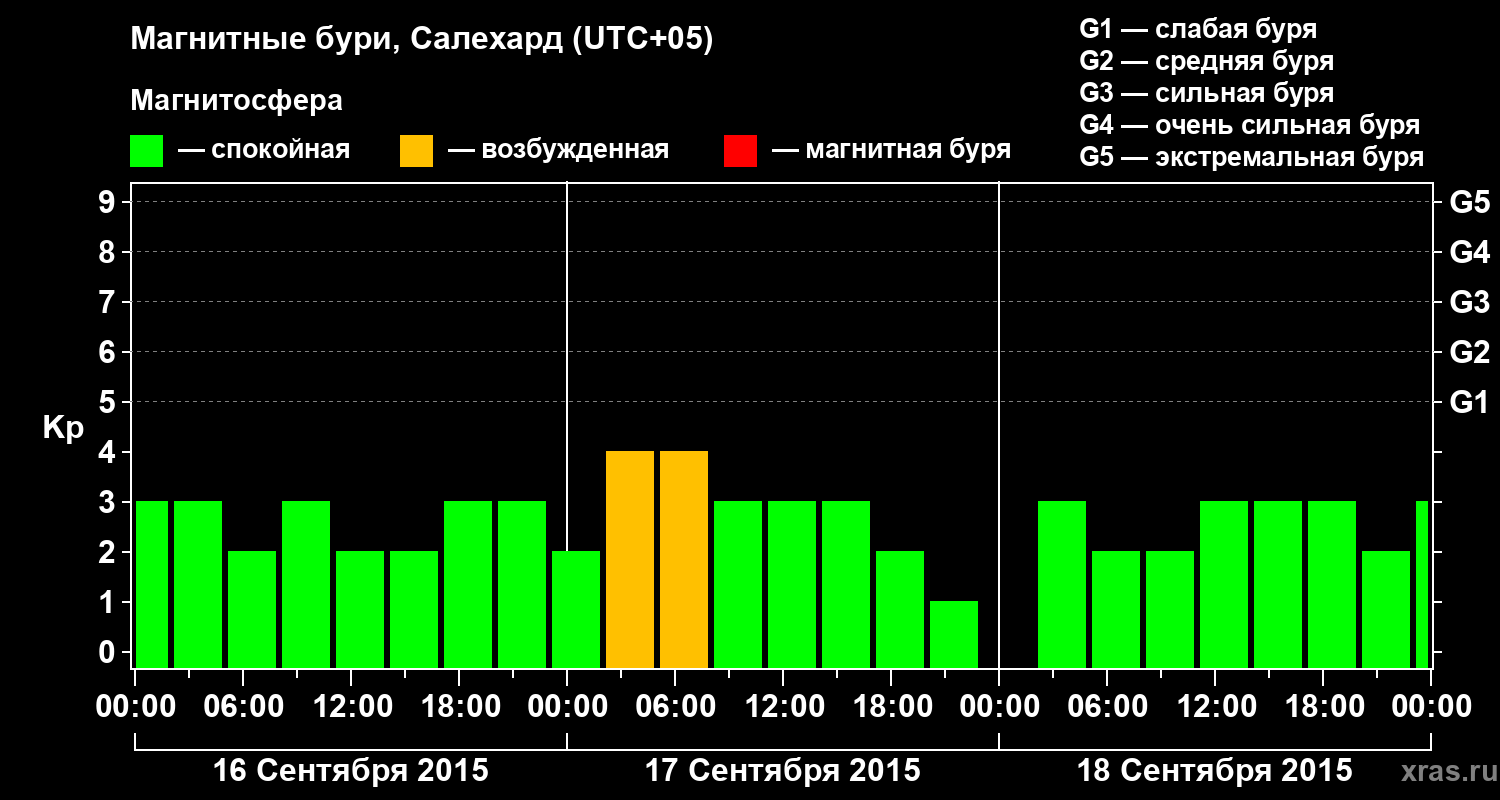Click the 'G4 — очень сильная буря' legend line
This screenshot has height=800, width=1500.
(1250, 125)
